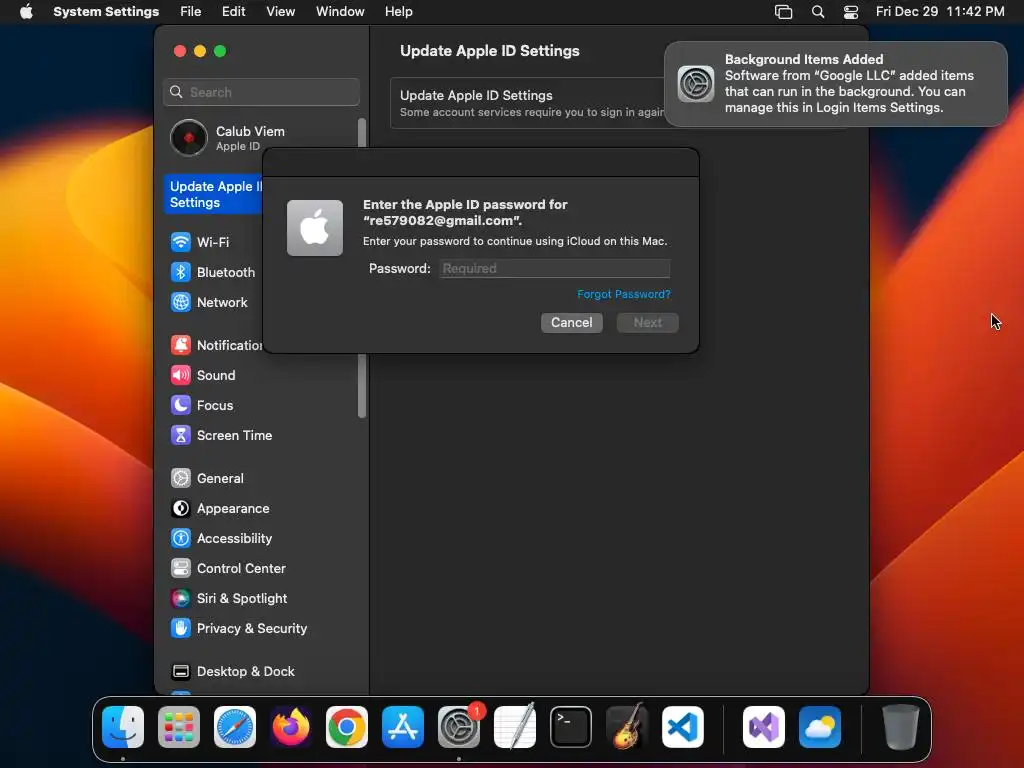
Task: Click System Settings Dock icon with badge
Action: point(459,727)
